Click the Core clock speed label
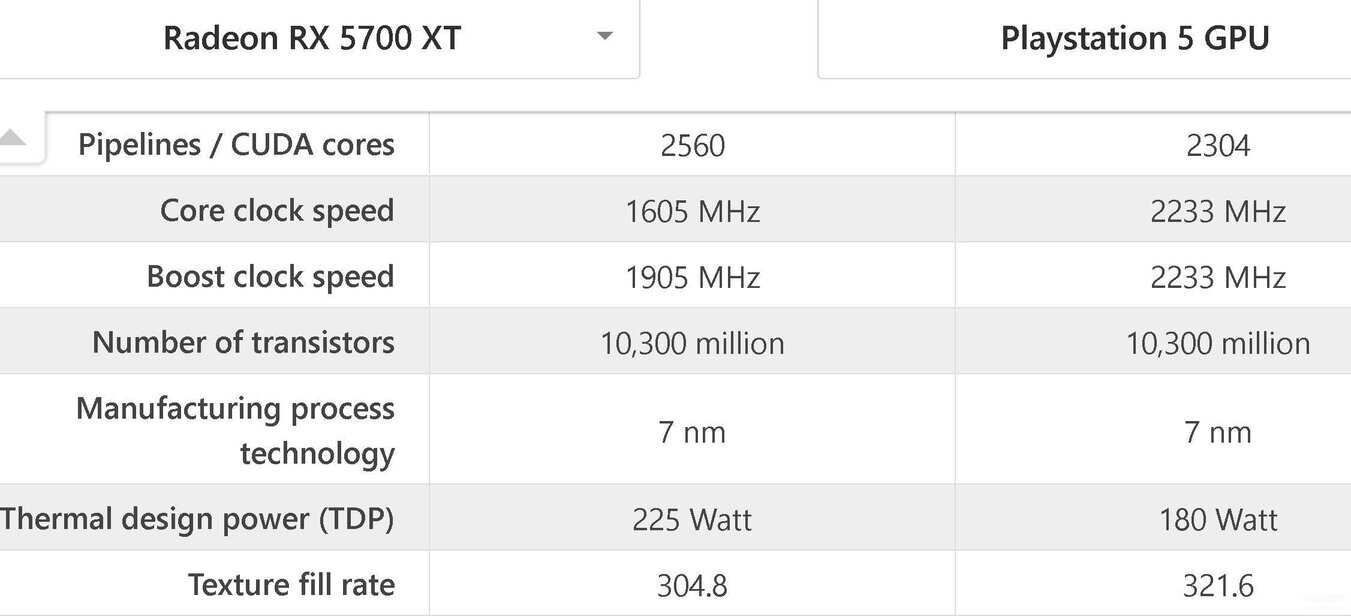 coord(277,211)
